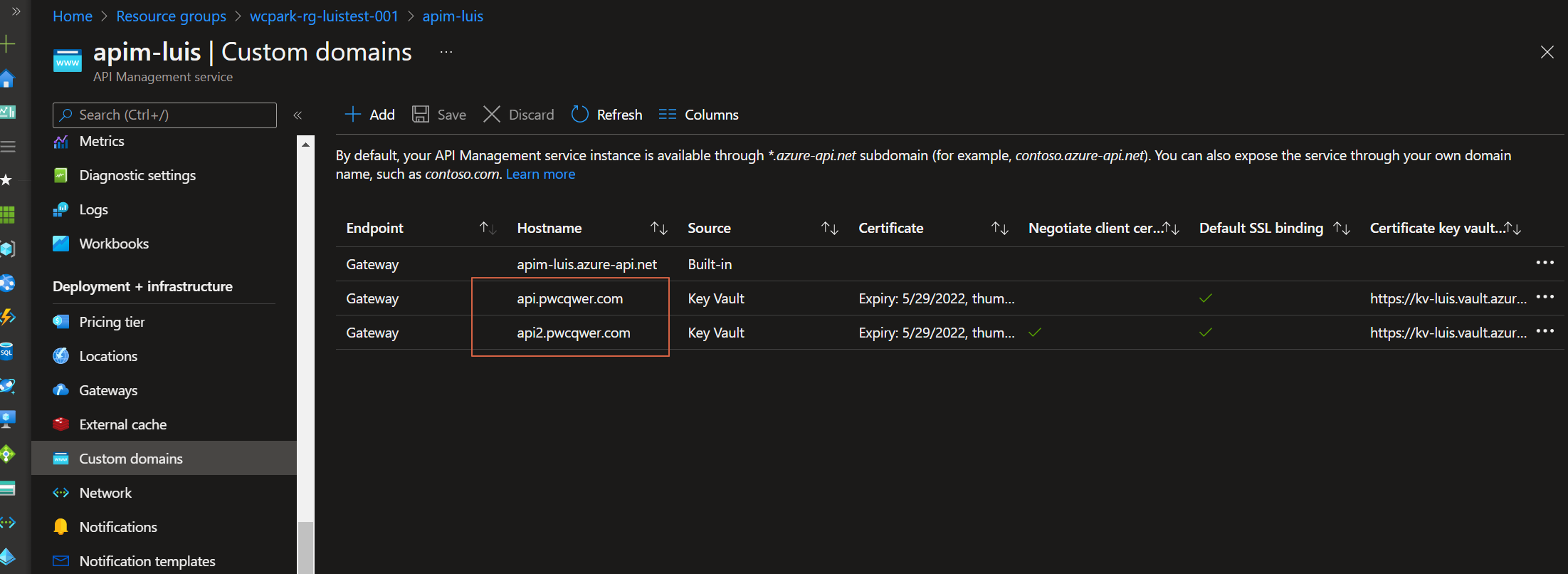Screen dimensions: 1568x574
Task: Open Logs from the sidebar
Action: 93,209
